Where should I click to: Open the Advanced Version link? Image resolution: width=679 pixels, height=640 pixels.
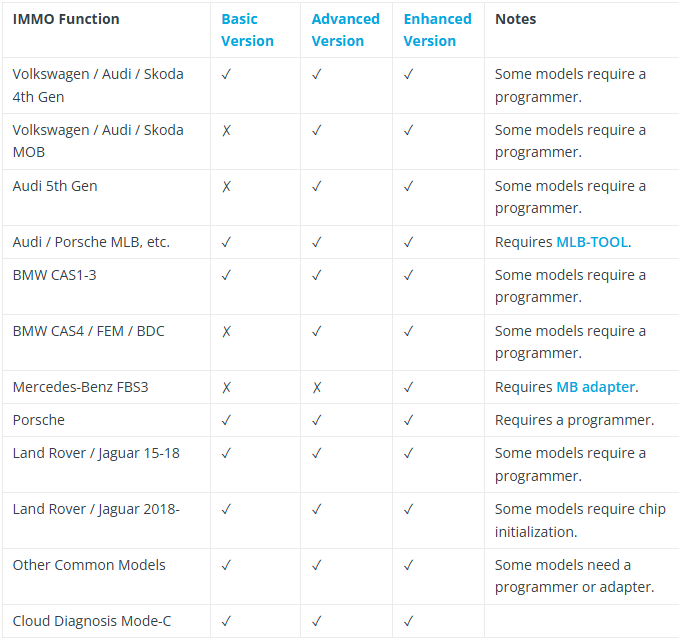point(346,30)
